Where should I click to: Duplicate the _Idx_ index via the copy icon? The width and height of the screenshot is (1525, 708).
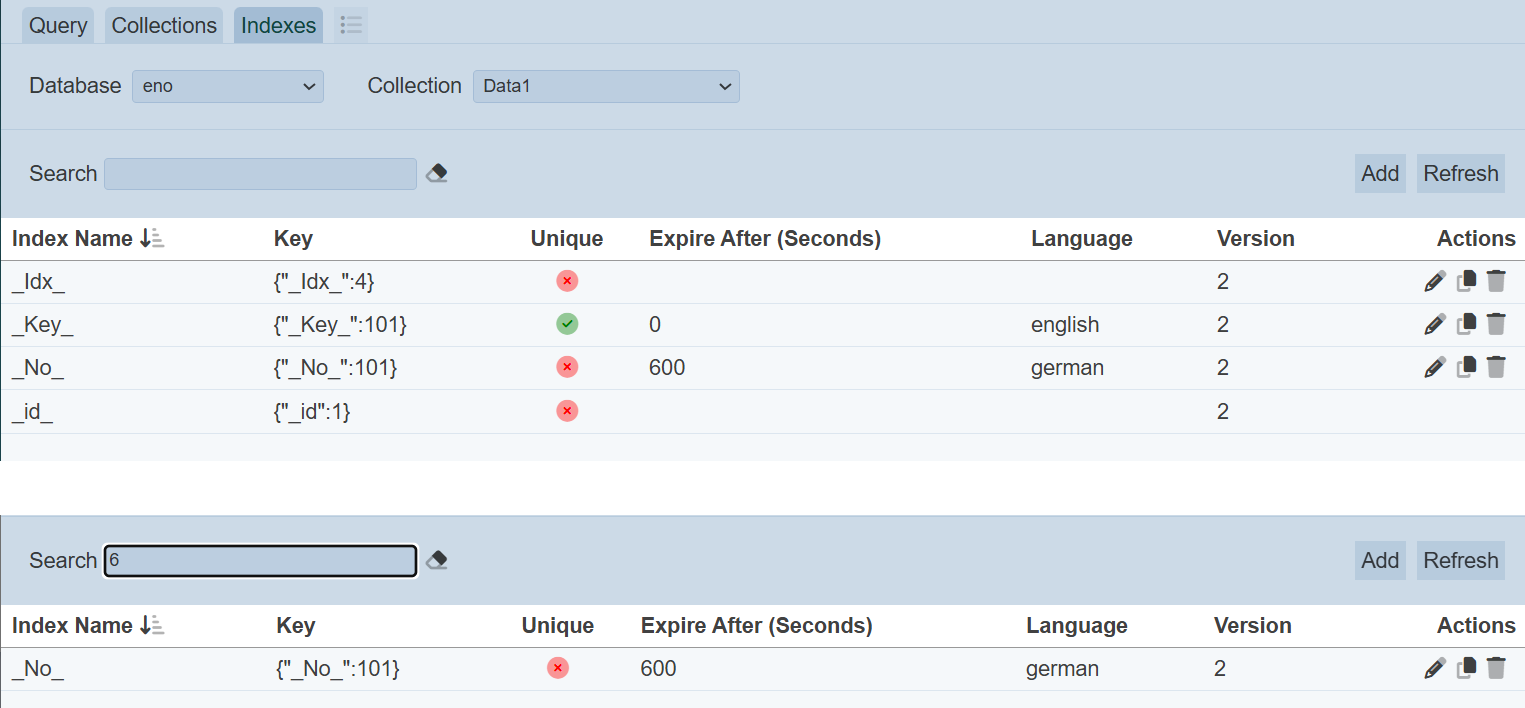pyautogui.click(x=1466, y=282)
